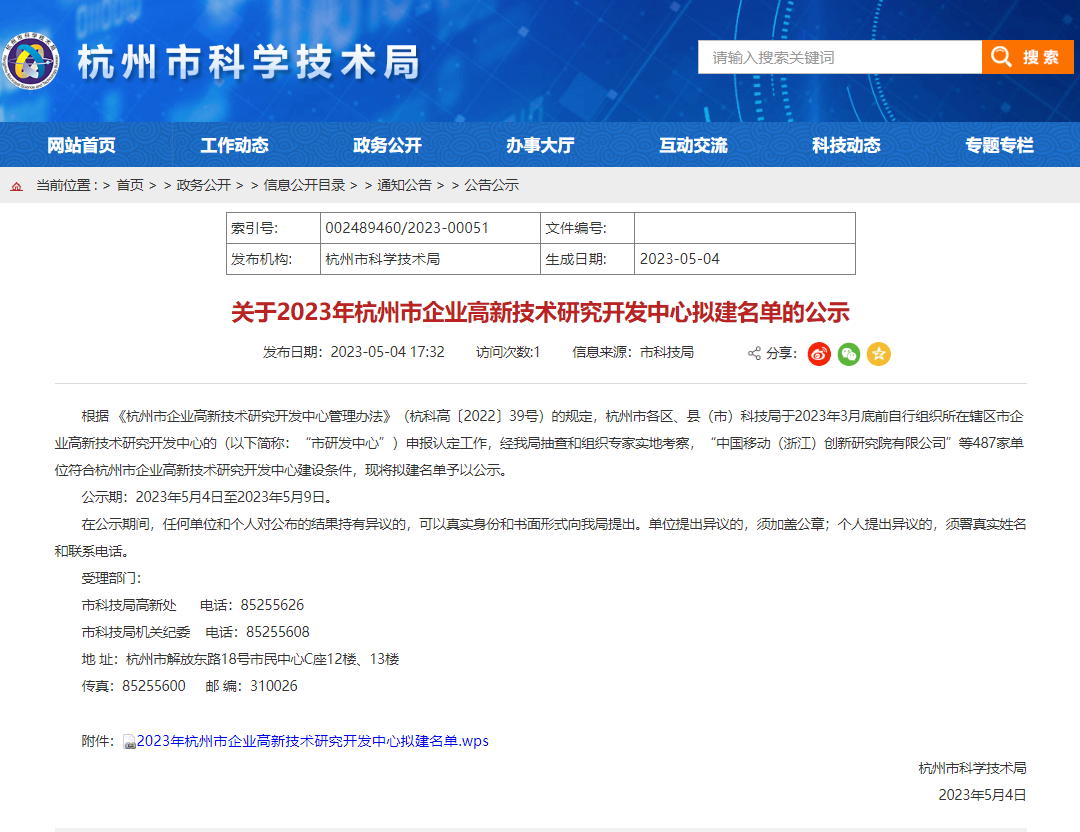Screen dimensions: 1080x832
Task: Share article via WeChat icon
Action: pos(849,353)
